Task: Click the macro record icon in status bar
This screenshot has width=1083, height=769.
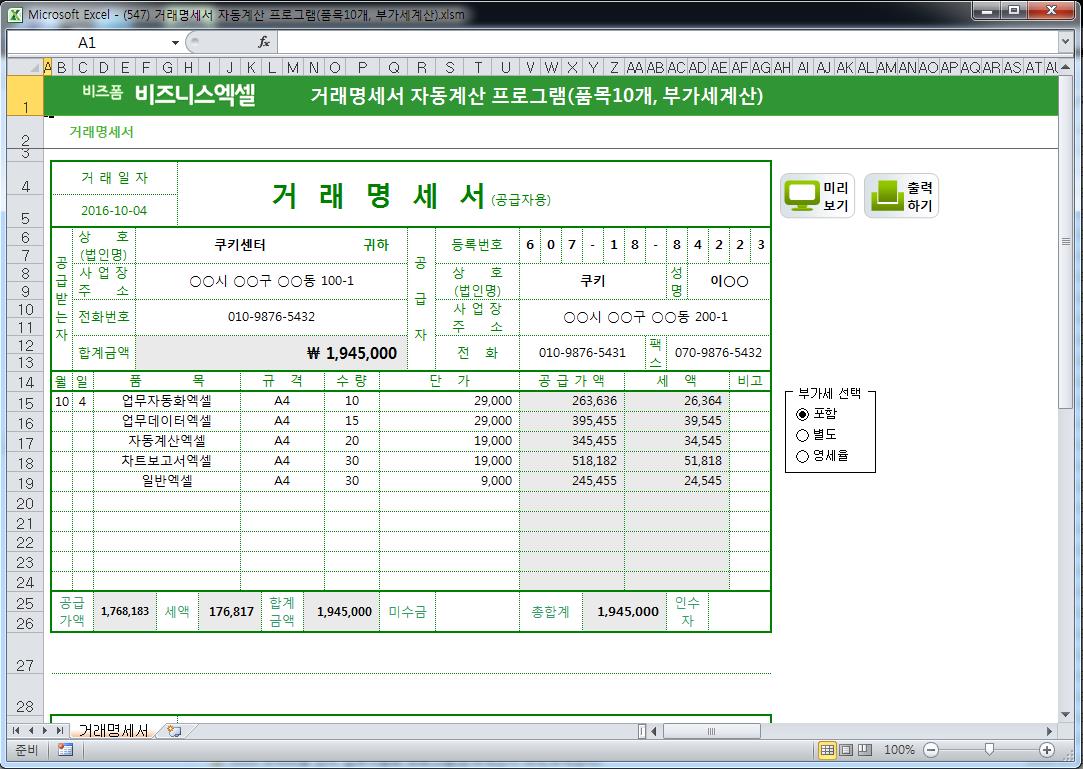Action: pyautogui.click(x=65, y=750)
